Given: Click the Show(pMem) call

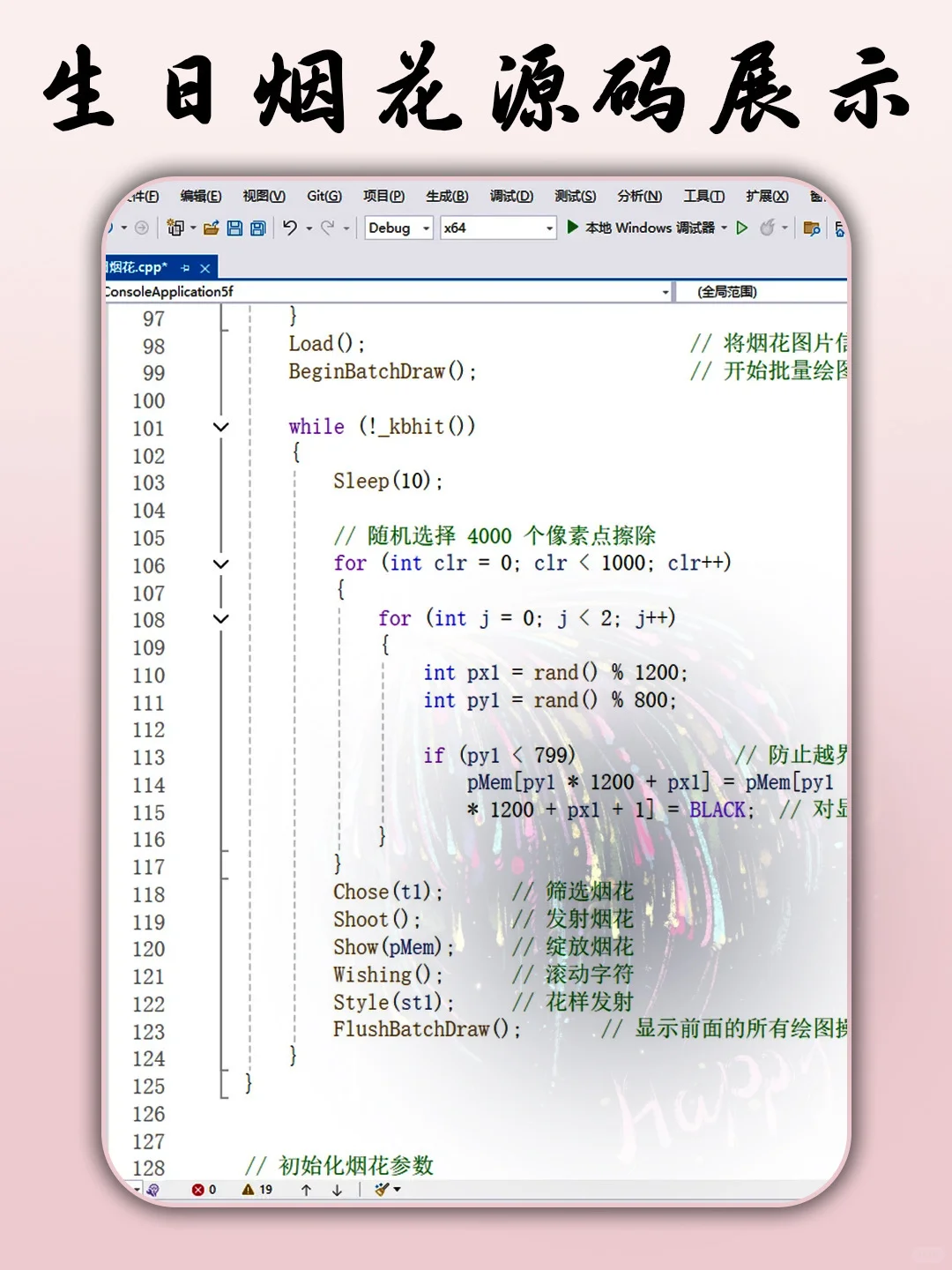Looking at the screenshot, I should 393,947.
